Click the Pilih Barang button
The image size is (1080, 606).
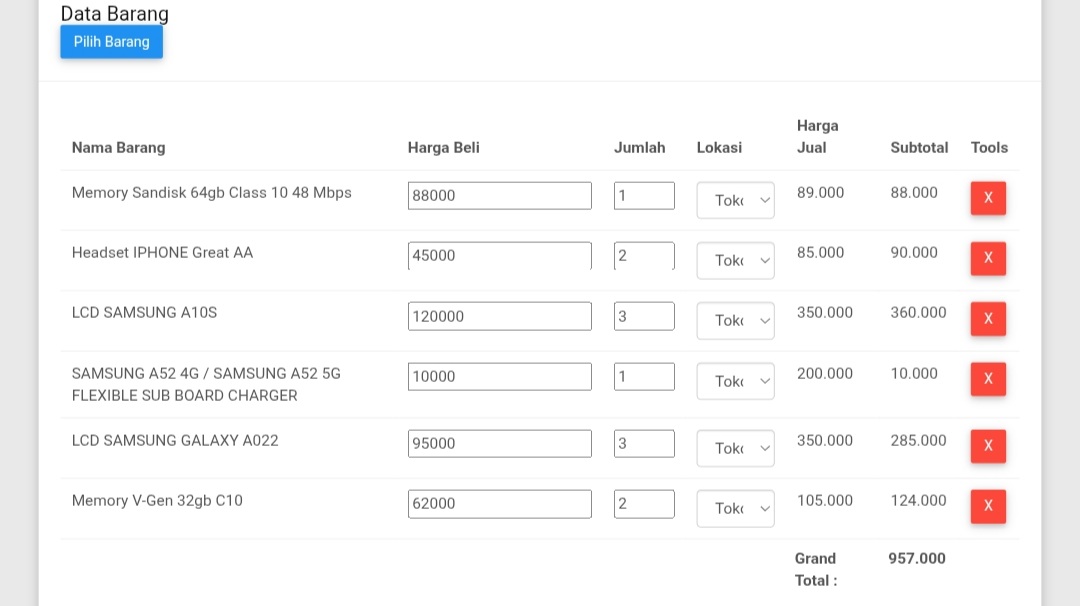[111, 42]
